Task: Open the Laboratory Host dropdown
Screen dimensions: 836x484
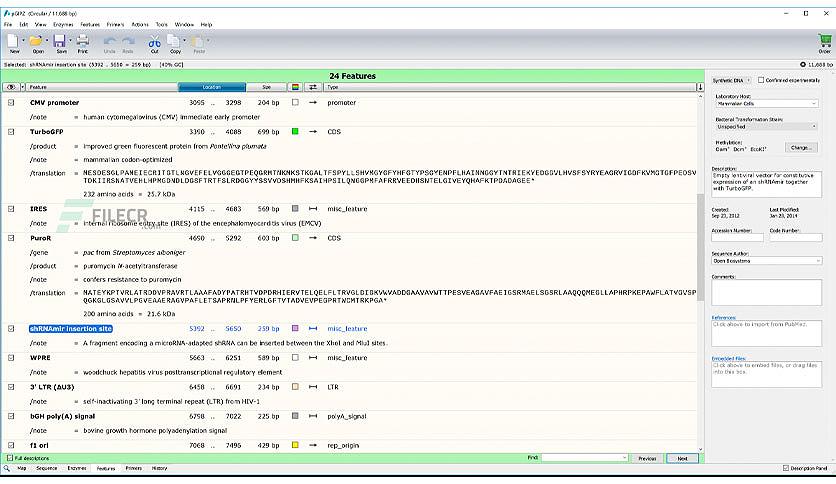Action: click(766, 103)
